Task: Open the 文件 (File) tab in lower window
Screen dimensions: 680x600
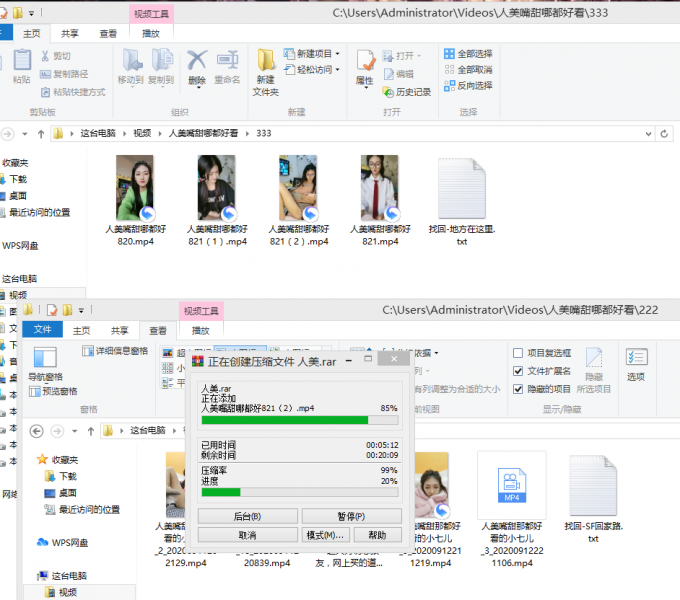Action: (x=43, y=330)
